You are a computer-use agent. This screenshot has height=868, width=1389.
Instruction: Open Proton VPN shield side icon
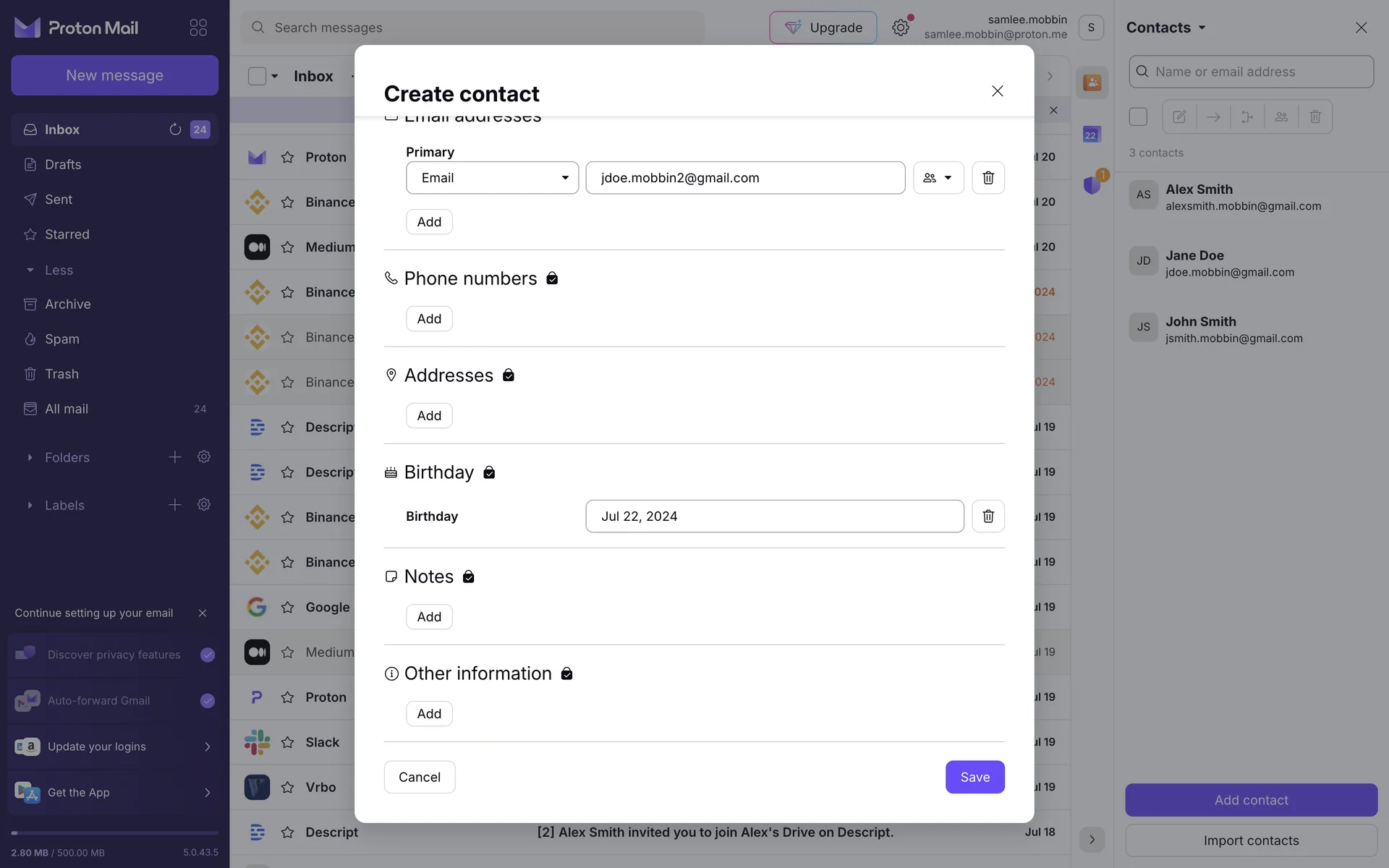pyautogui.click(x=1092, y=185)
